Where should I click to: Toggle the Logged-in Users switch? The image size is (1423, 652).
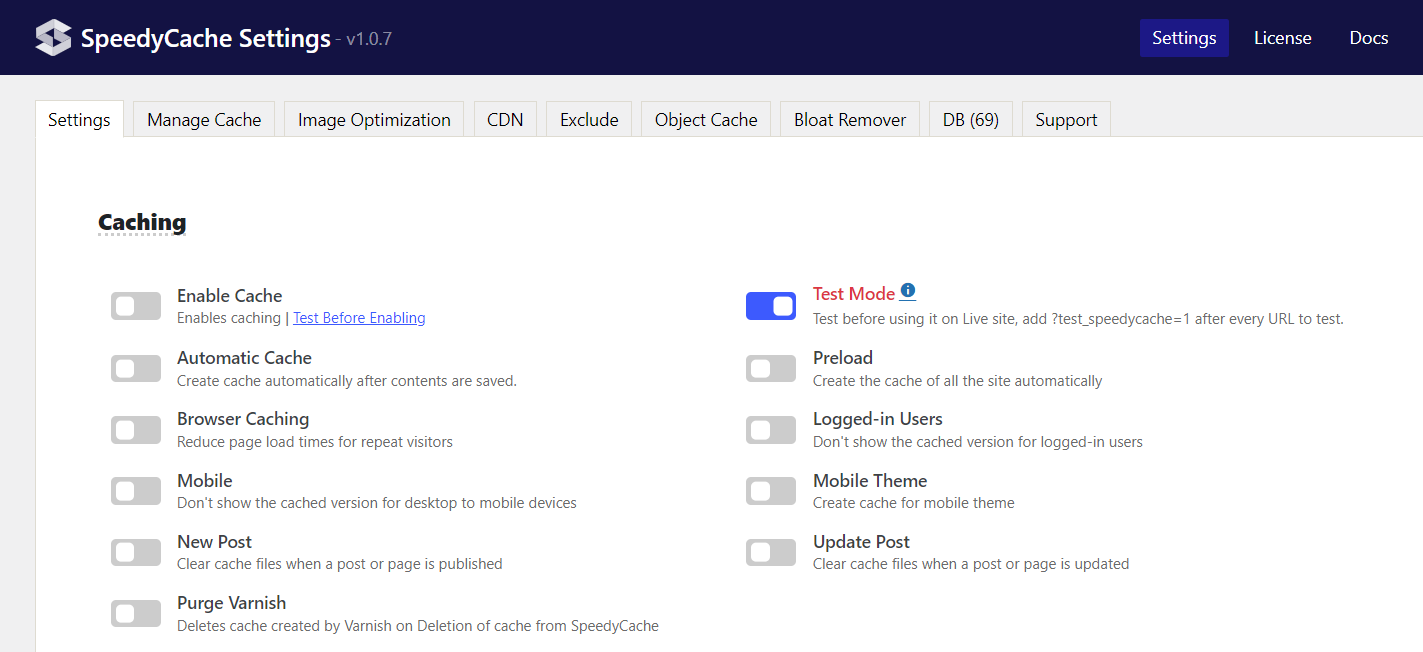tap(771, 430)
